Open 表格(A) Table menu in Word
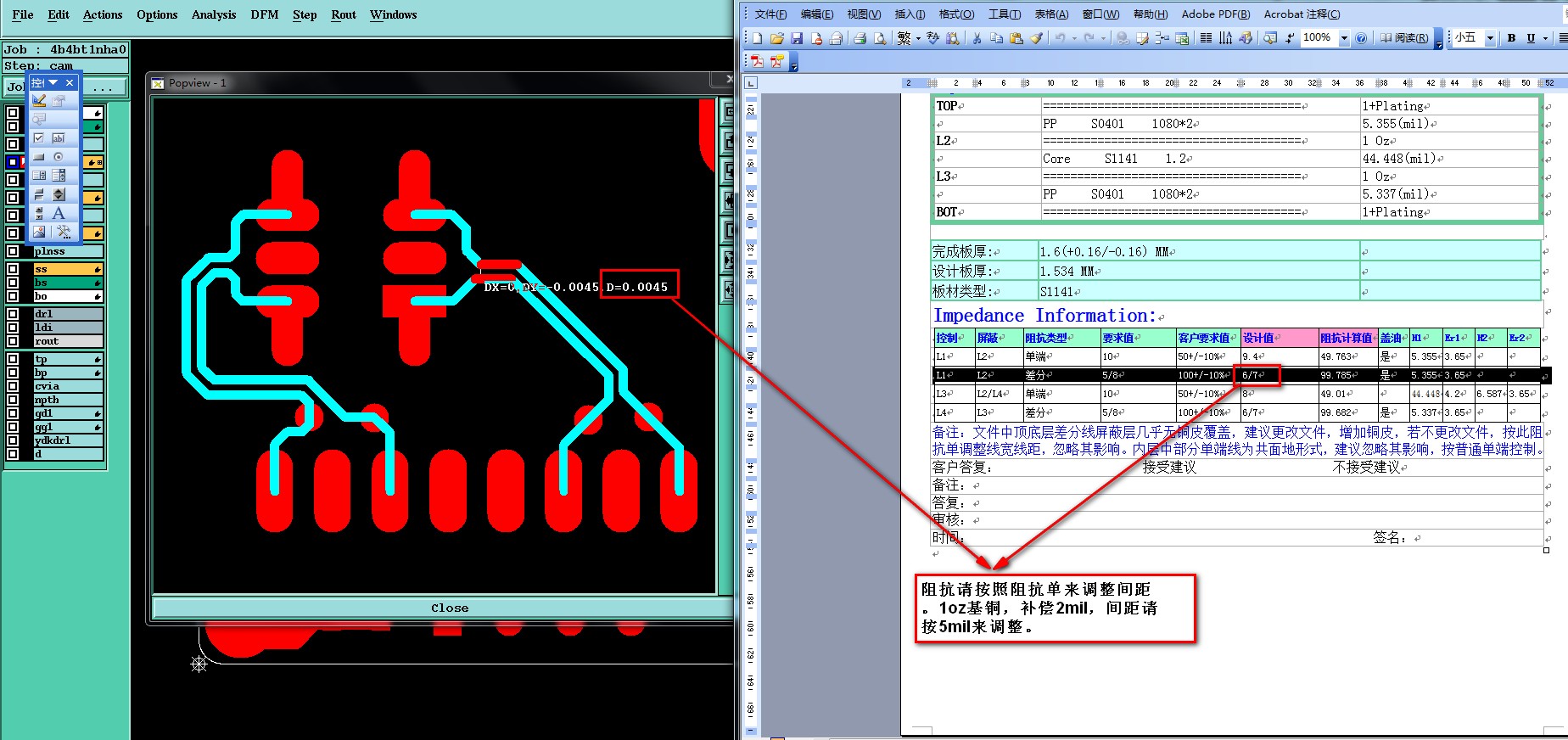Viewport: 1568px width, 740px height. 1051,14
